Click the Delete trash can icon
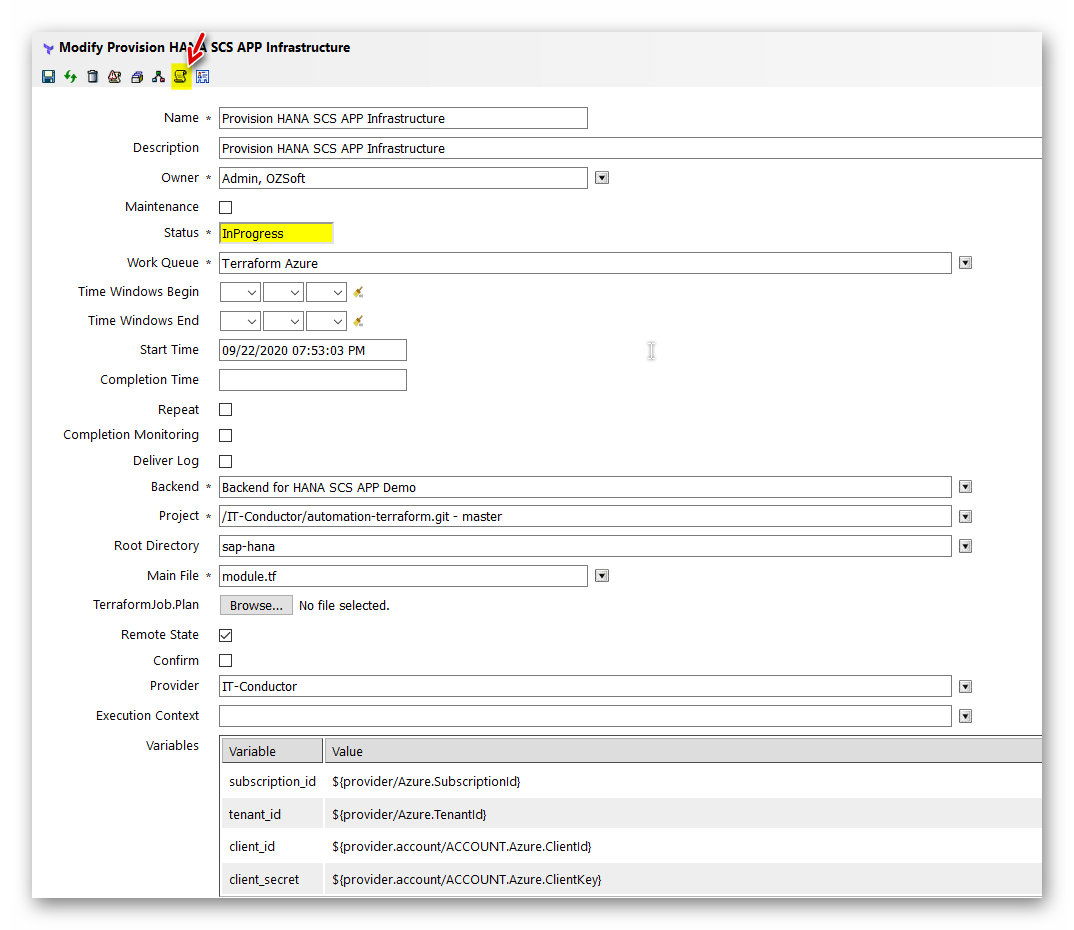1074x930 pixels. [x=92, y=77]
